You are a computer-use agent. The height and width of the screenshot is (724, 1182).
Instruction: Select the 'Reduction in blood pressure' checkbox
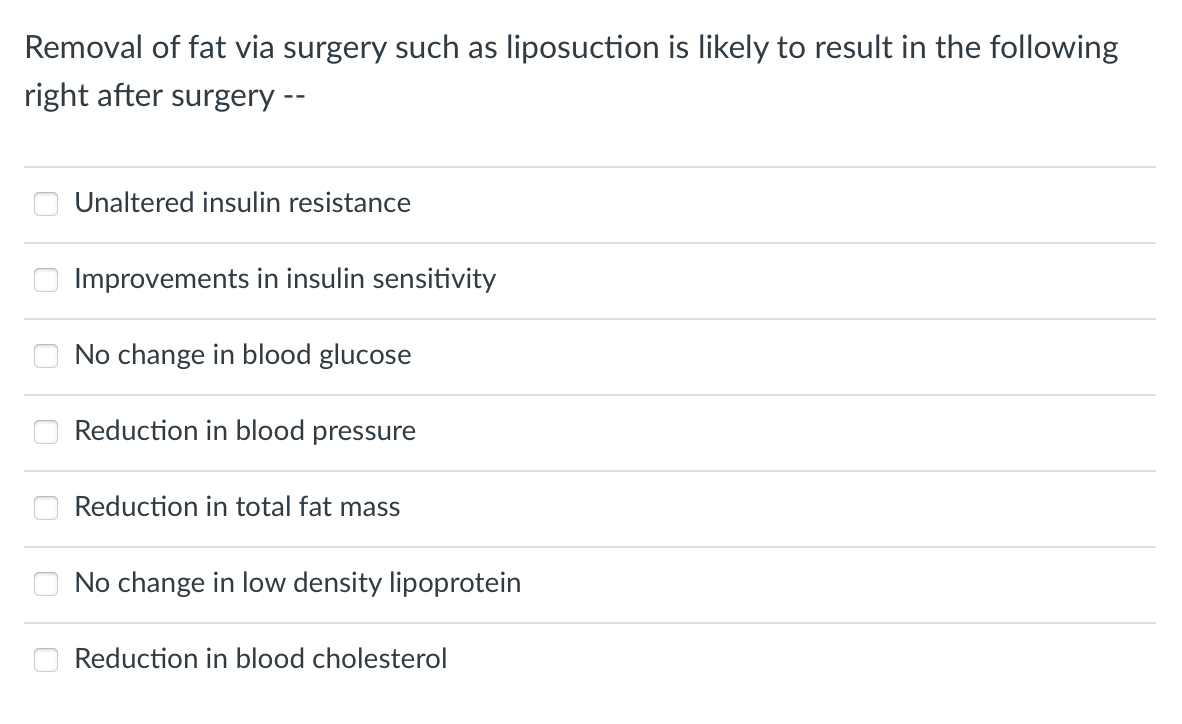(x=46, y=432)
